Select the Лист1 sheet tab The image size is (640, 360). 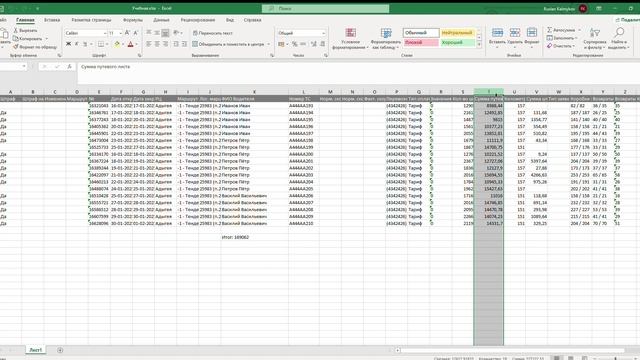36,350
